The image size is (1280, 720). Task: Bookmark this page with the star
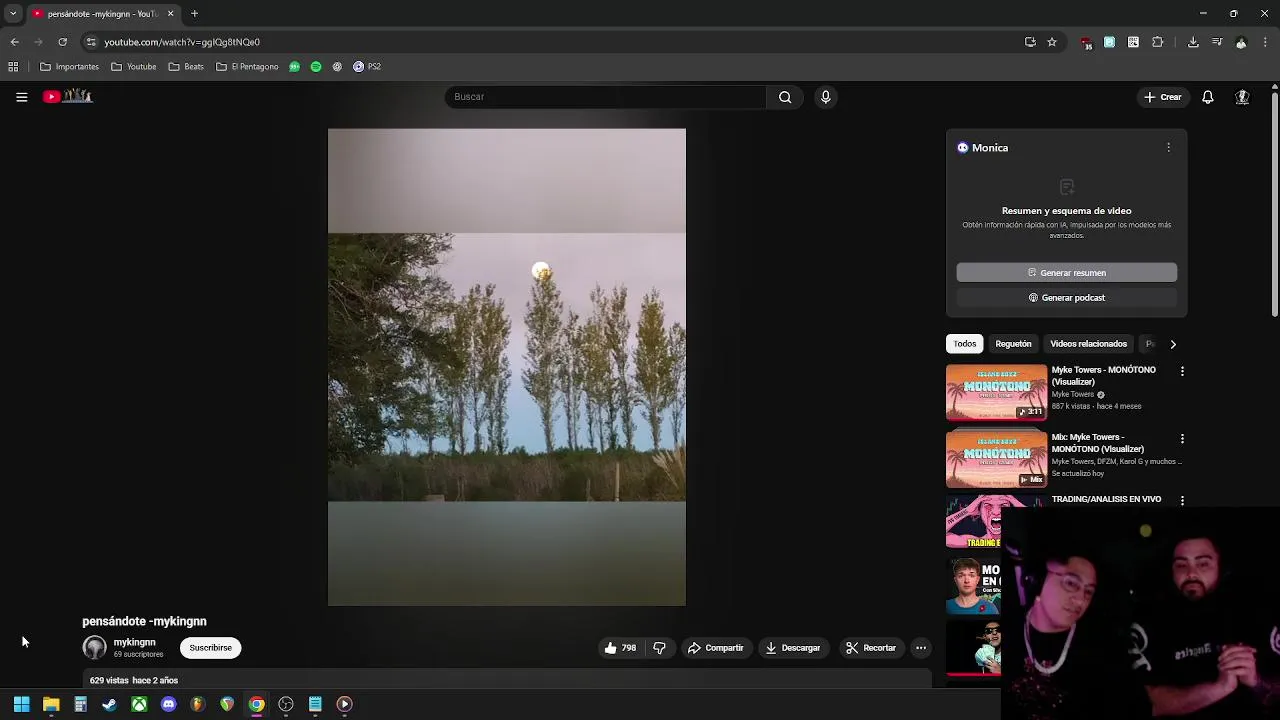pyautogui.click(x=1052, y=42)
